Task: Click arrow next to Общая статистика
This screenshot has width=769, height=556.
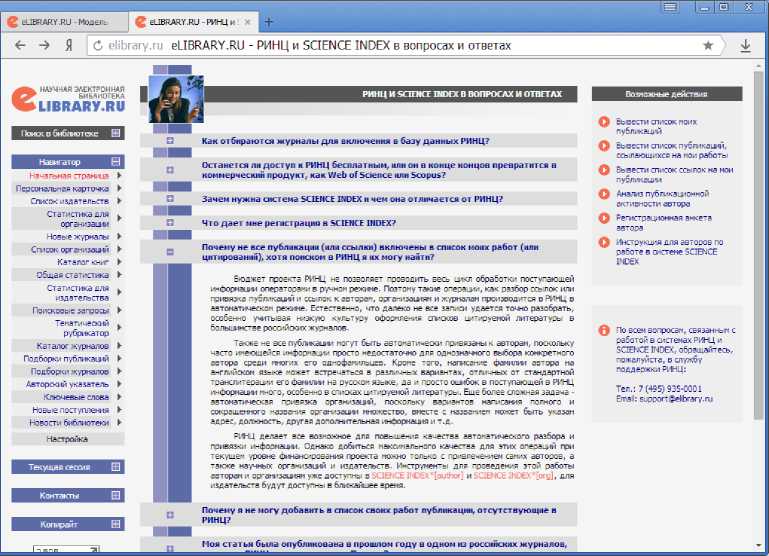Action: tap(119, 275)
